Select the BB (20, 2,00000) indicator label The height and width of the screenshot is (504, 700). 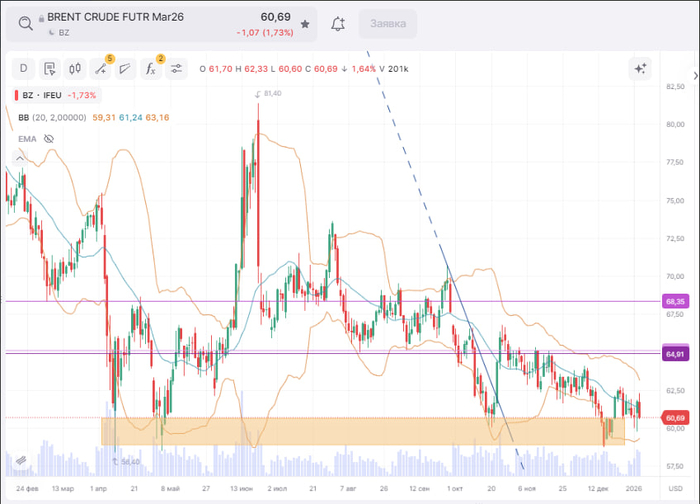(52, 117)
